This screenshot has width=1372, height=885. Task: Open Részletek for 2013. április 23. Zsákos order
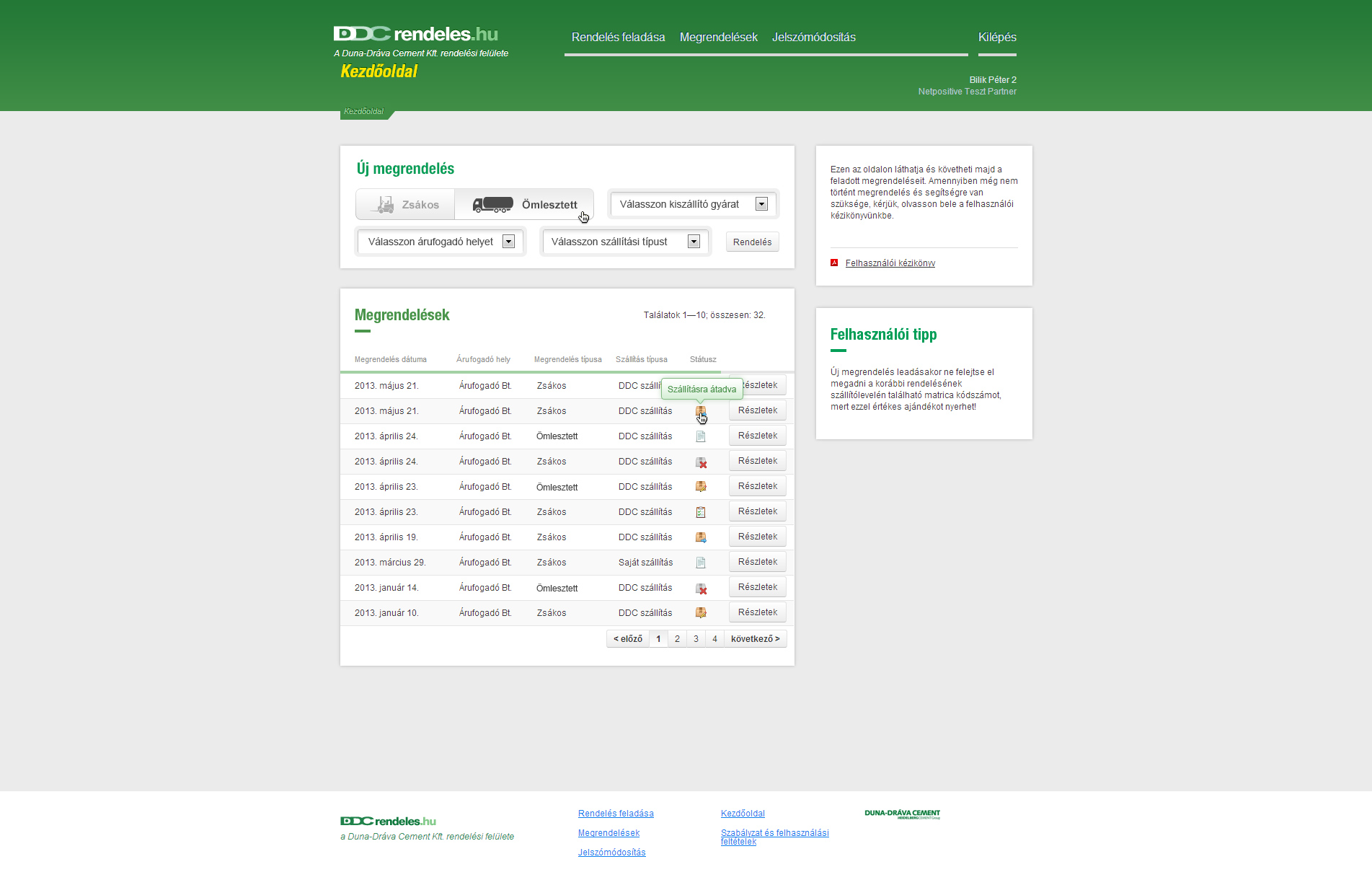tap(758, 511)
